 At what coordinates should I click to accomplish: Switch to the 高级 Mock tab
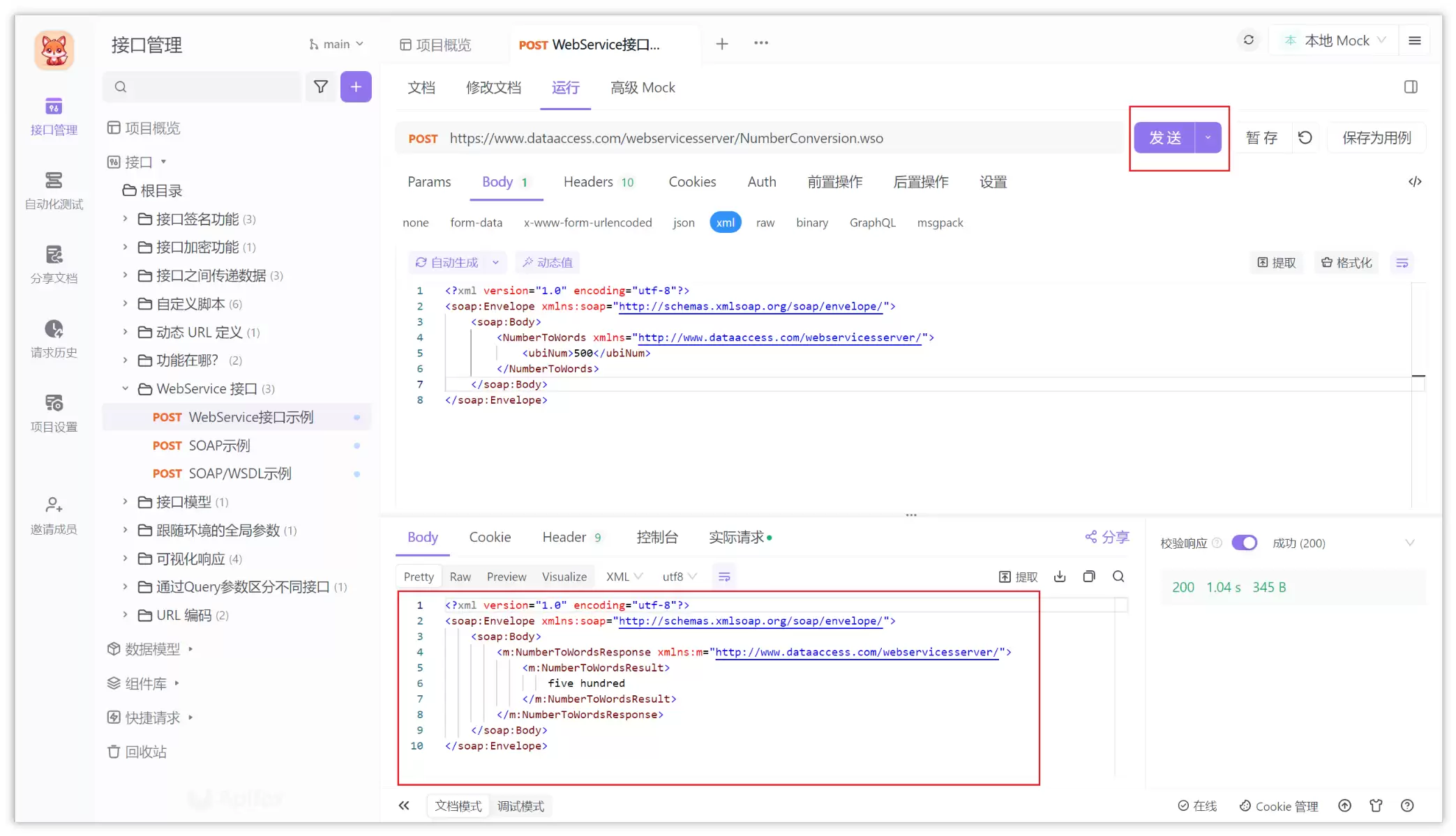[x=643, y=87]
